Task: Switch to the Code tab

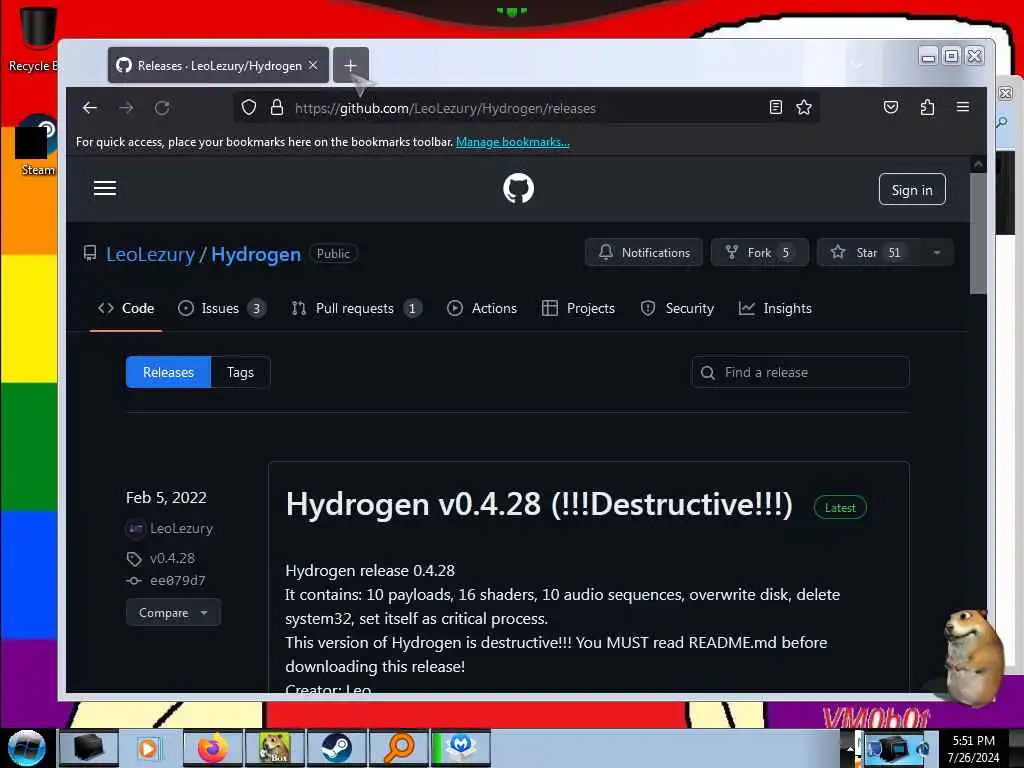Action: point(126,308)
